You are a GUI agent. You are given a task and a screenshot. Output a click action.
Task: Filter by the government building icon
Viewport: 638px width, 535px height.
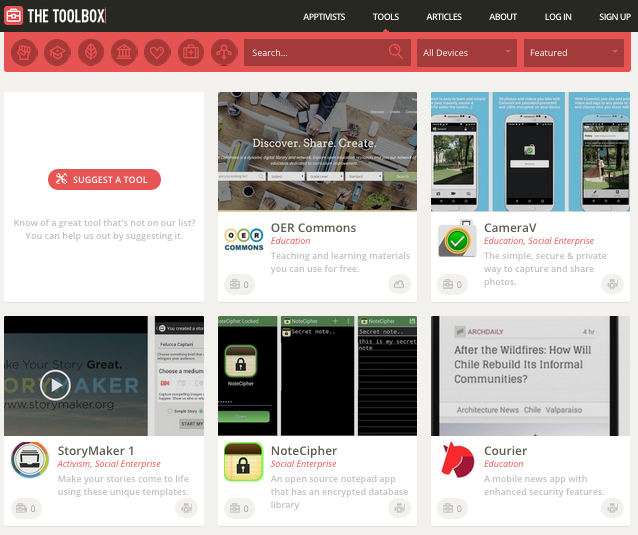(x=124, y=52)
